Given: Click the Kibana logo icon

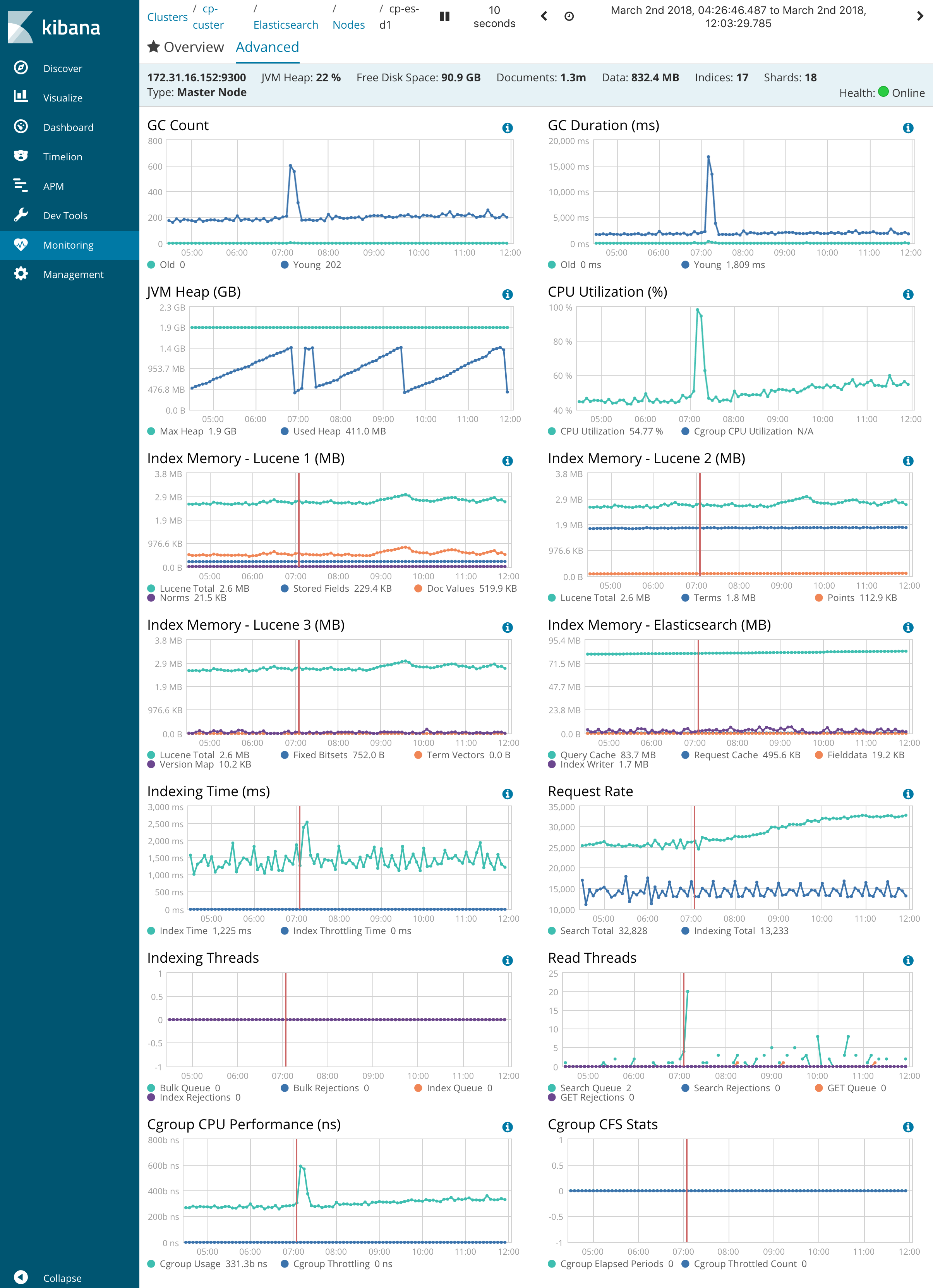Looking at the screenshot, I should coord(21,27).
